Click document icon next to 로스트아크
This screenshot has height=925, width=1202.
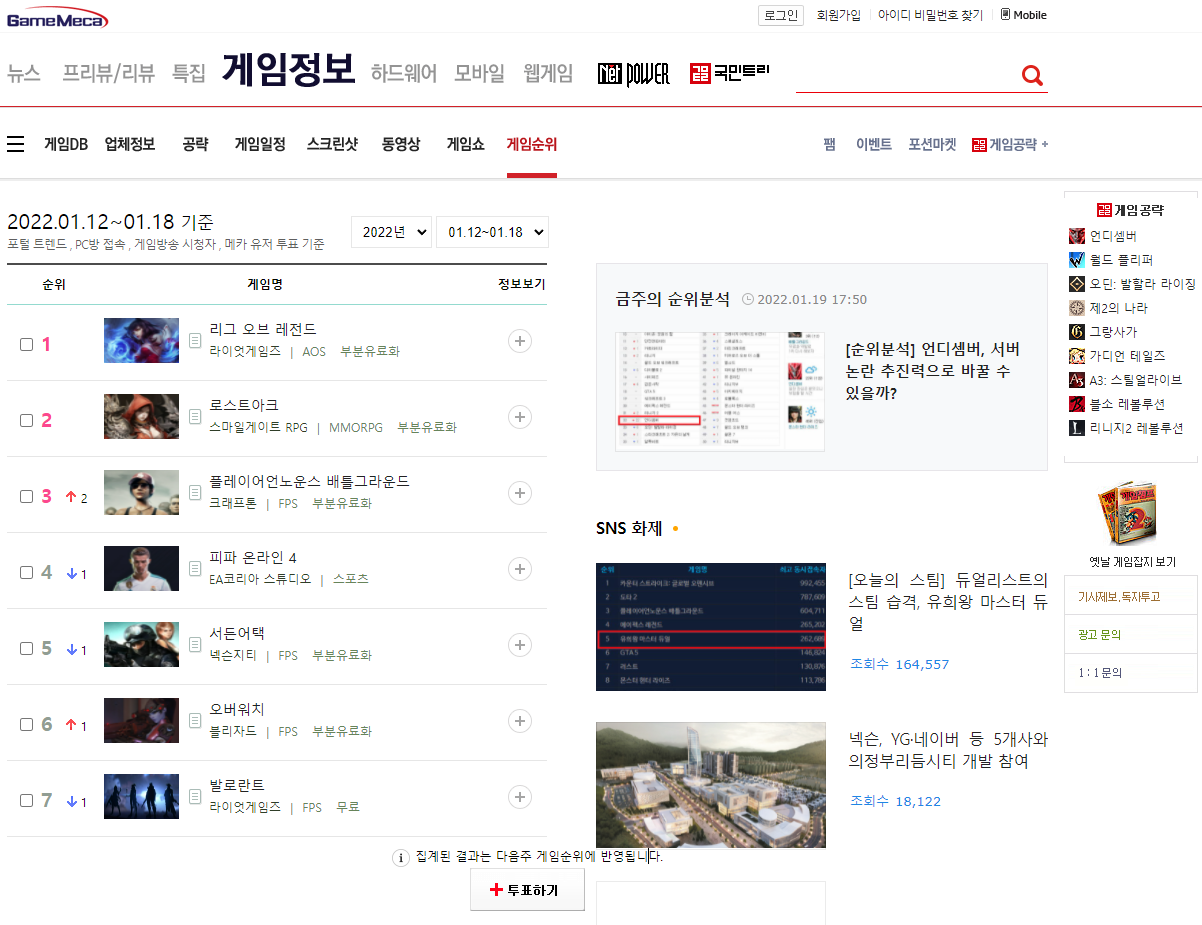point(196,417)
